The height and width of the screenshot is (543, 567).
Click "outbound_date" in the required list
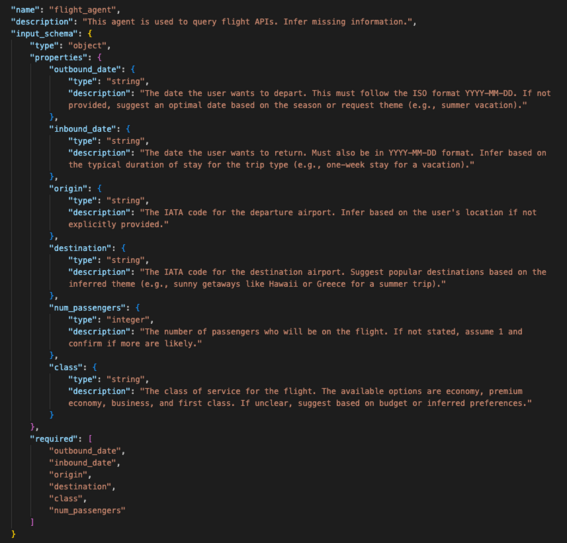(x=85, y=451)
